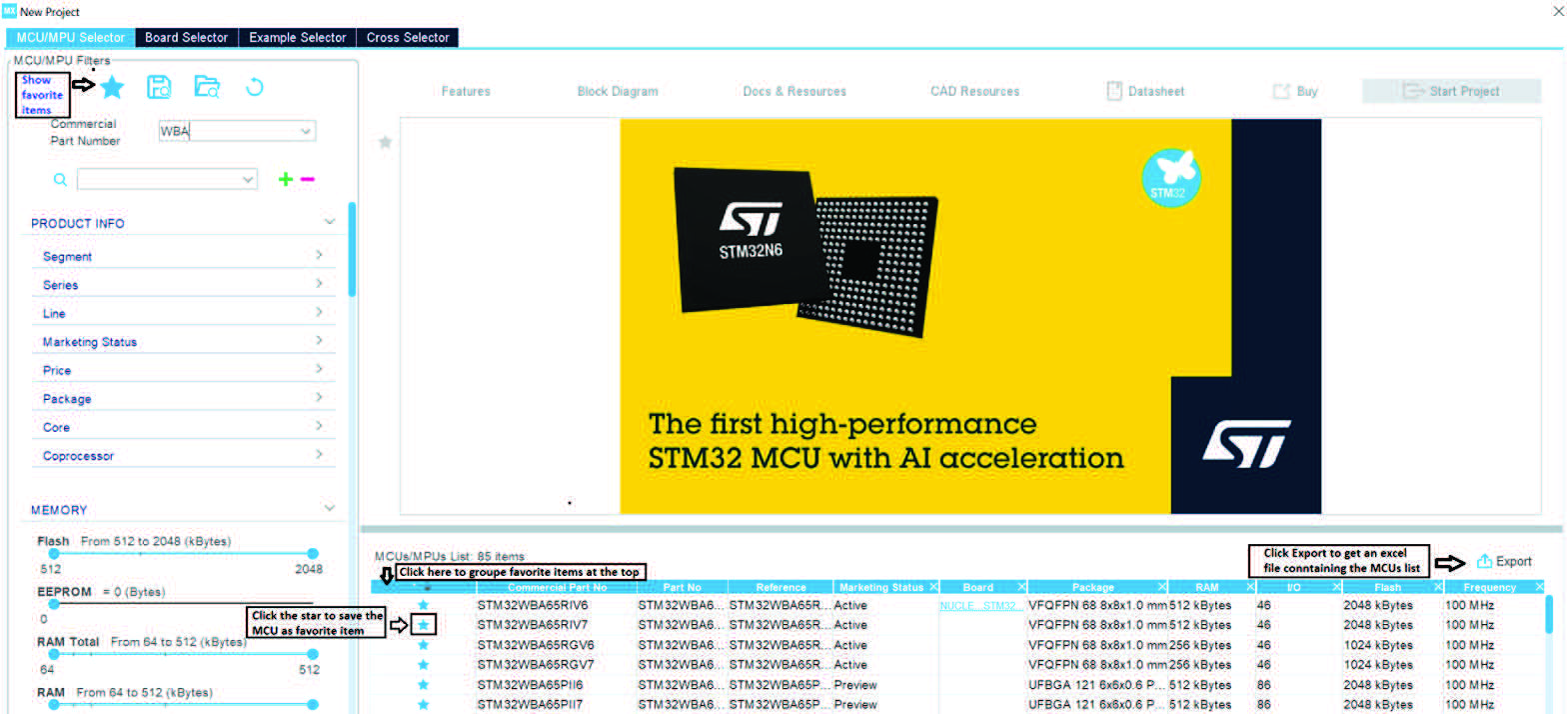Collapse the PRODUCT INFO section
Viewport: 1568px width, 714px height.
330,222
